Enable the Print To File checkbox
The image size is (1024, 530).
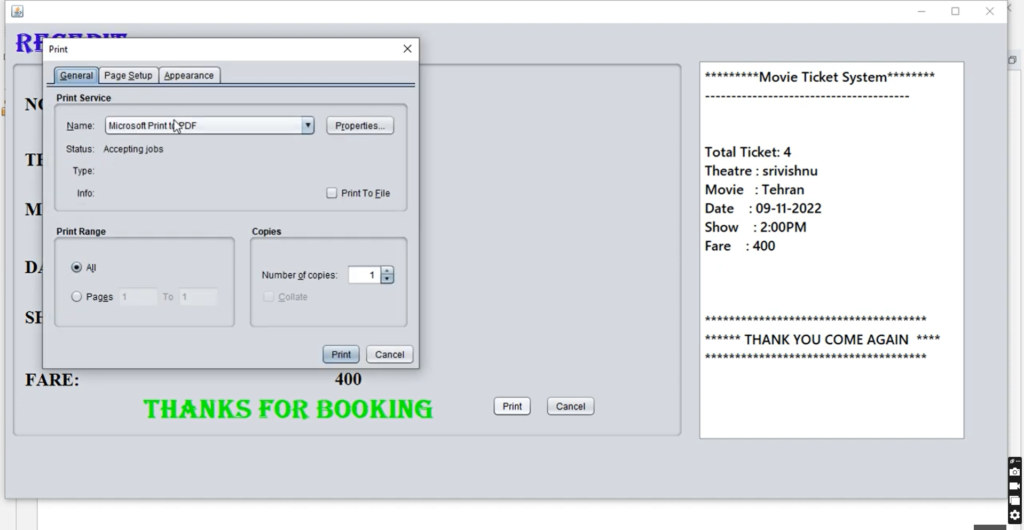click(x=332, y=193)
